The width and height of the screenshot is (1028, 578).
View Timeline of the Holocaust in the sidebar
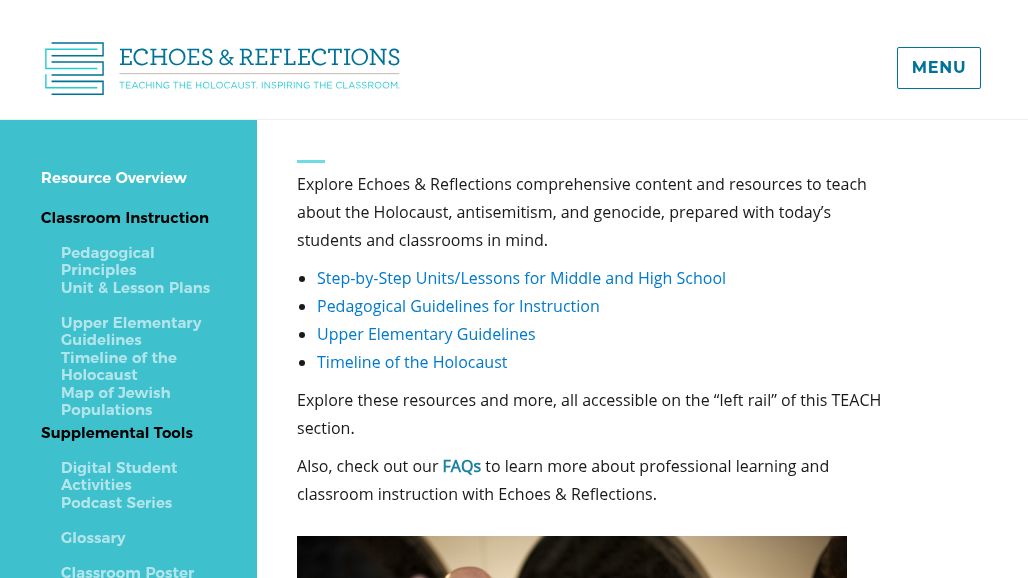119,366
